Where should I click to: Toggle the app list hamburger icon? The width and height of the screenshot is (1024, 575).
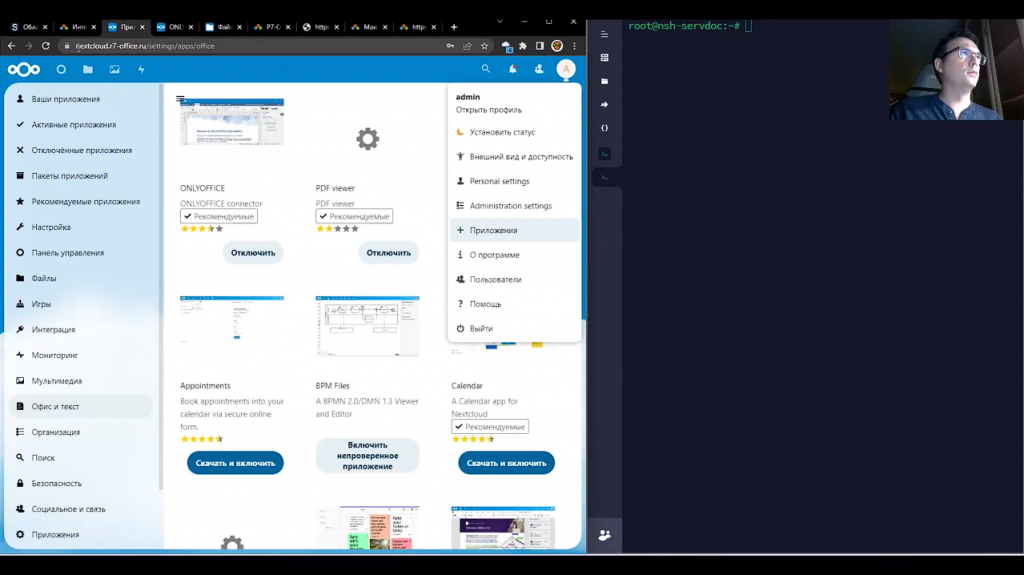point(180,99)
